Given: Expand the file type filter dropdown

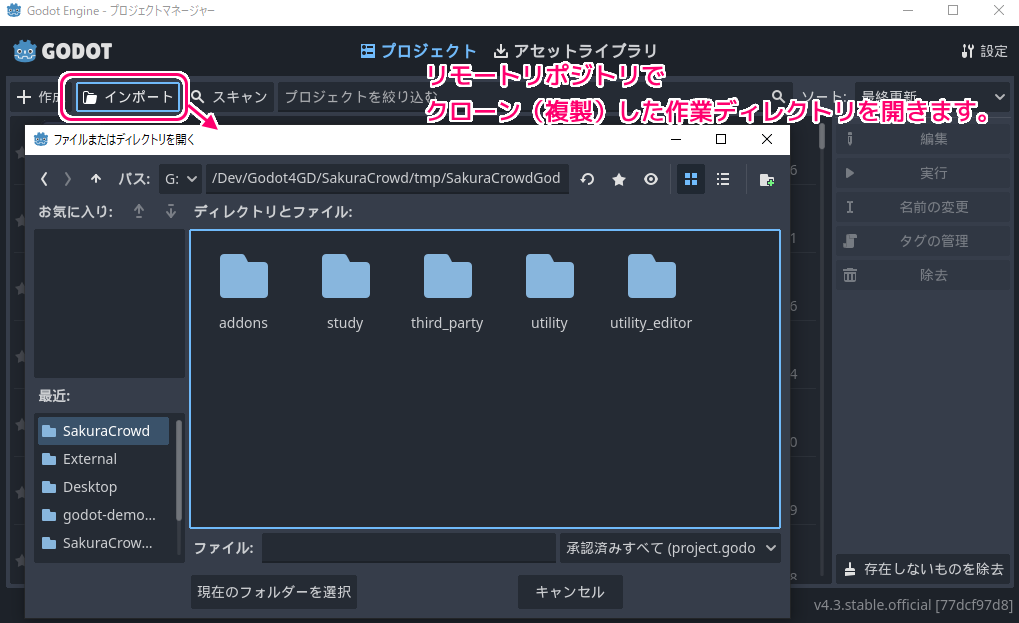Looking at the screenshot, I should point(669,547).
